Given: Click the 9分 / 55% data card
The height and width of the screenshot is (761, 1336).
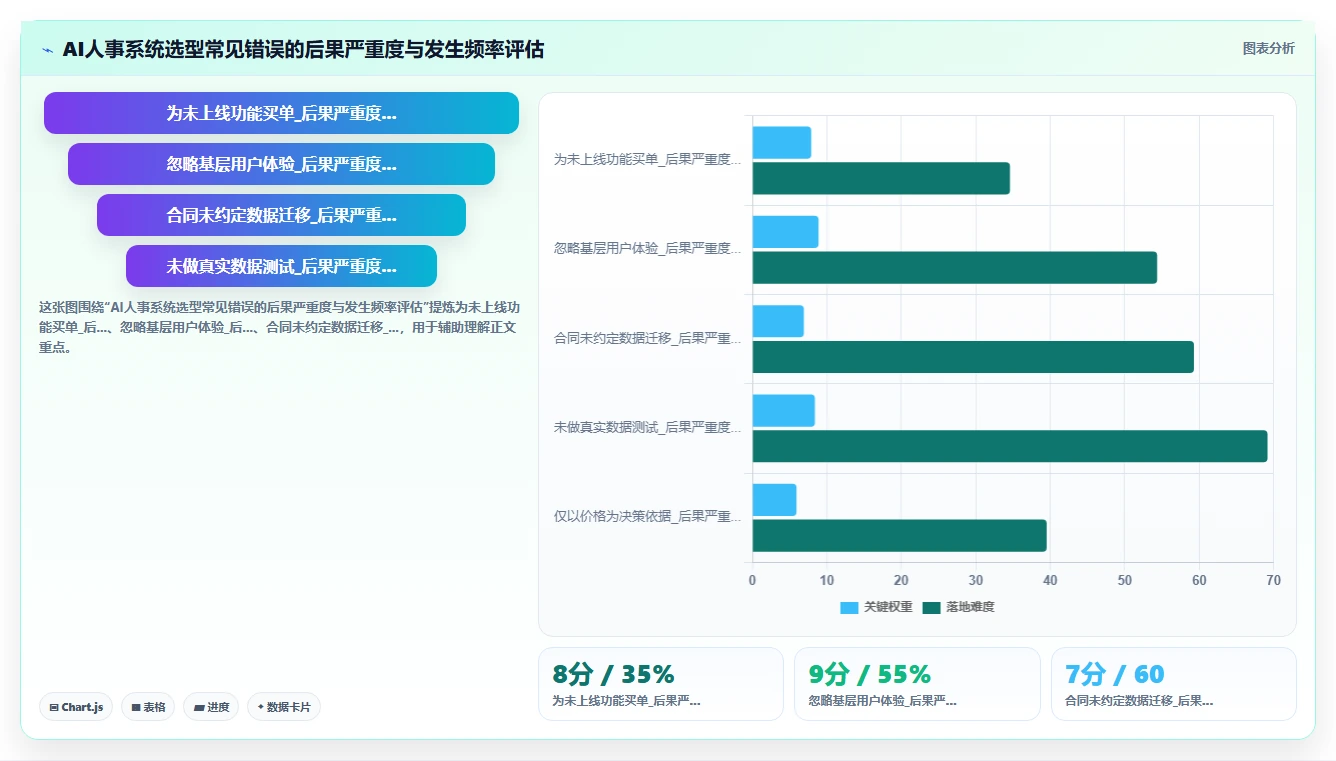Looking at the screenshot, I should 917,684.
